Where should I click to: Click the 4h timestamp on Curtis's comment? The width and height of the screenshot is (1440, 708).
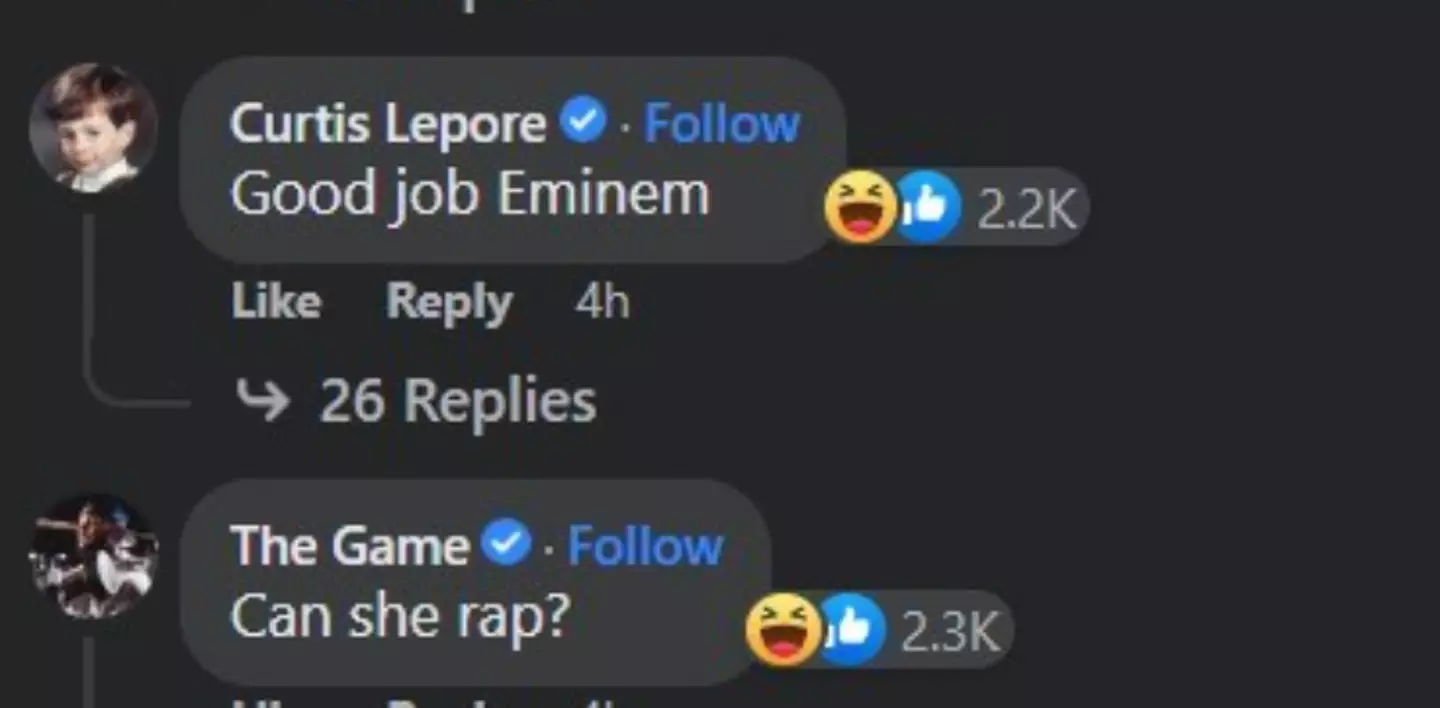tap(602, 301)
